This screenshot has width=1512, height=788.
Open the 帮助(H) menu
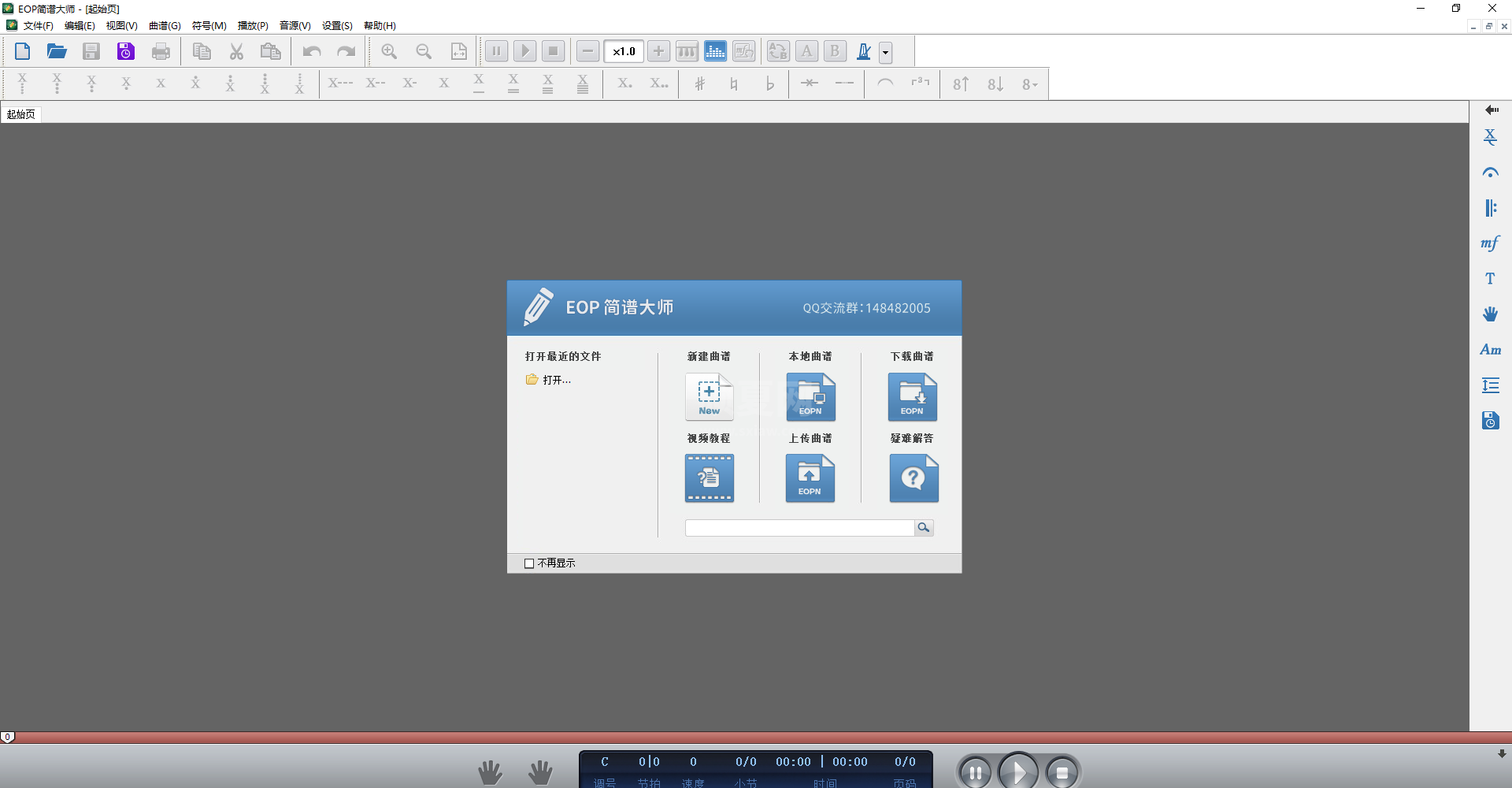[380, 26]
